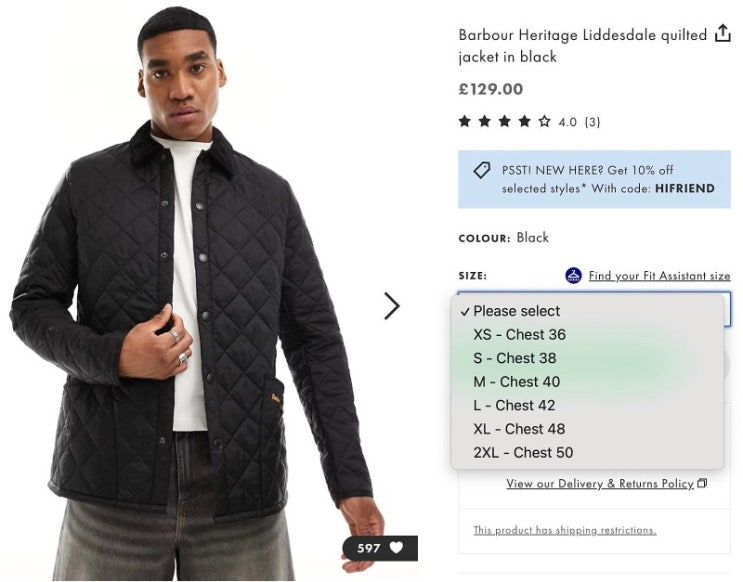
Task: Open the review count (3) link
Action: 592,122
